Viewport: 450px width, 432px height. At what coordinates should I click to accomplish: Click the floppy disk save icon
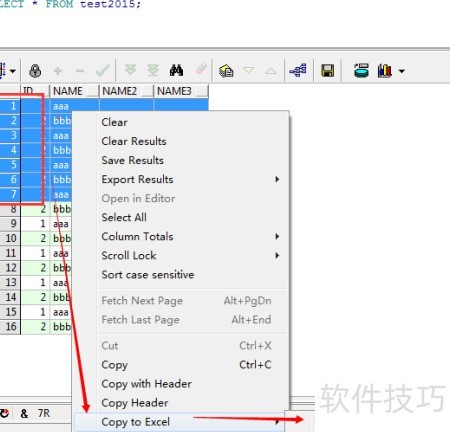(327, 71)
